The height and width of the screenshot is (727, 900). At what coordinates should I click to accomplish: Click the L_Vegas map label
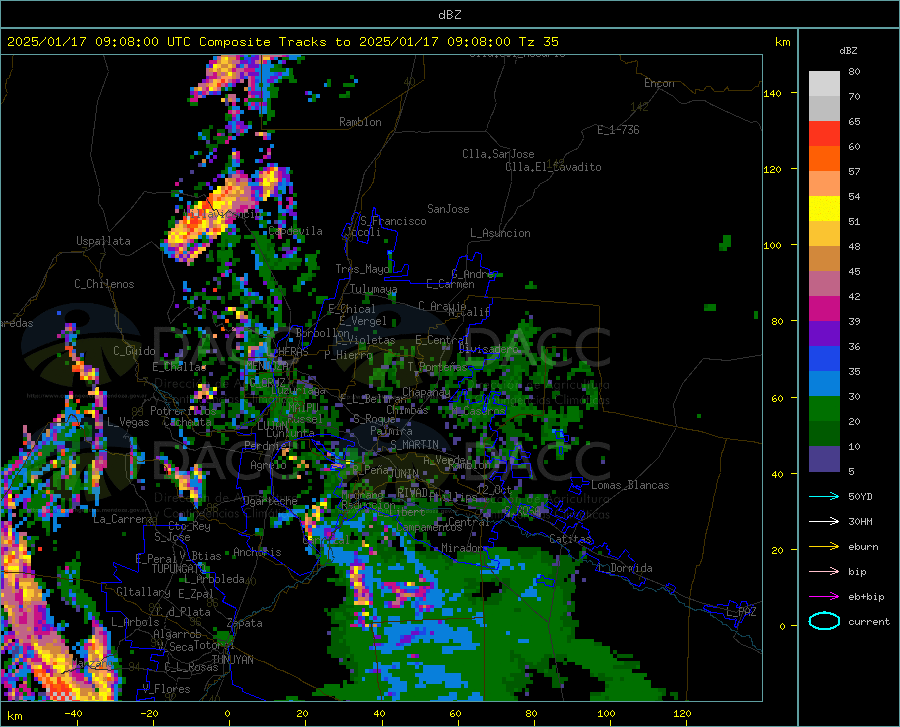click(x=128, y=422)
